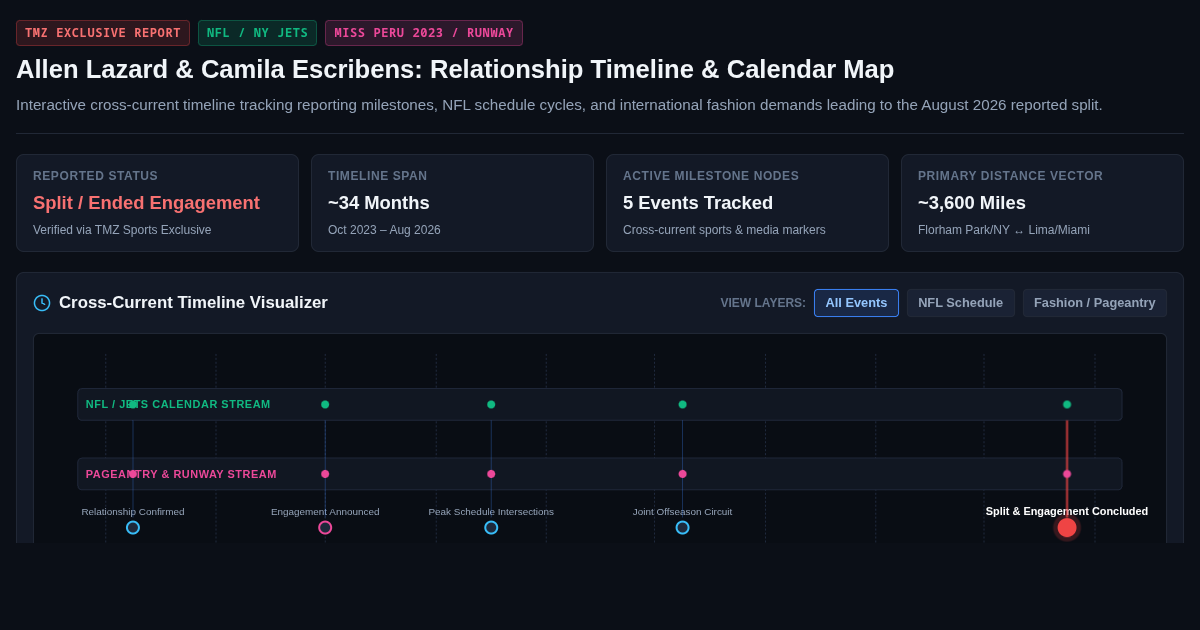Click the Oct 2023 – Aug 2026 date range

click(x=384, y=230)
